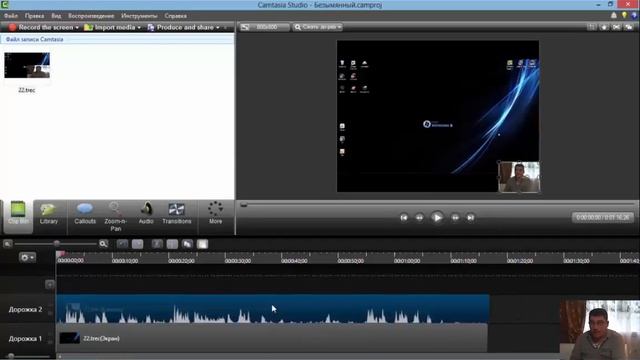Click the webcam overlay in preview canvas
Image resolution: width=640 pixels, height=360 pixels.
tap(519, 177)
